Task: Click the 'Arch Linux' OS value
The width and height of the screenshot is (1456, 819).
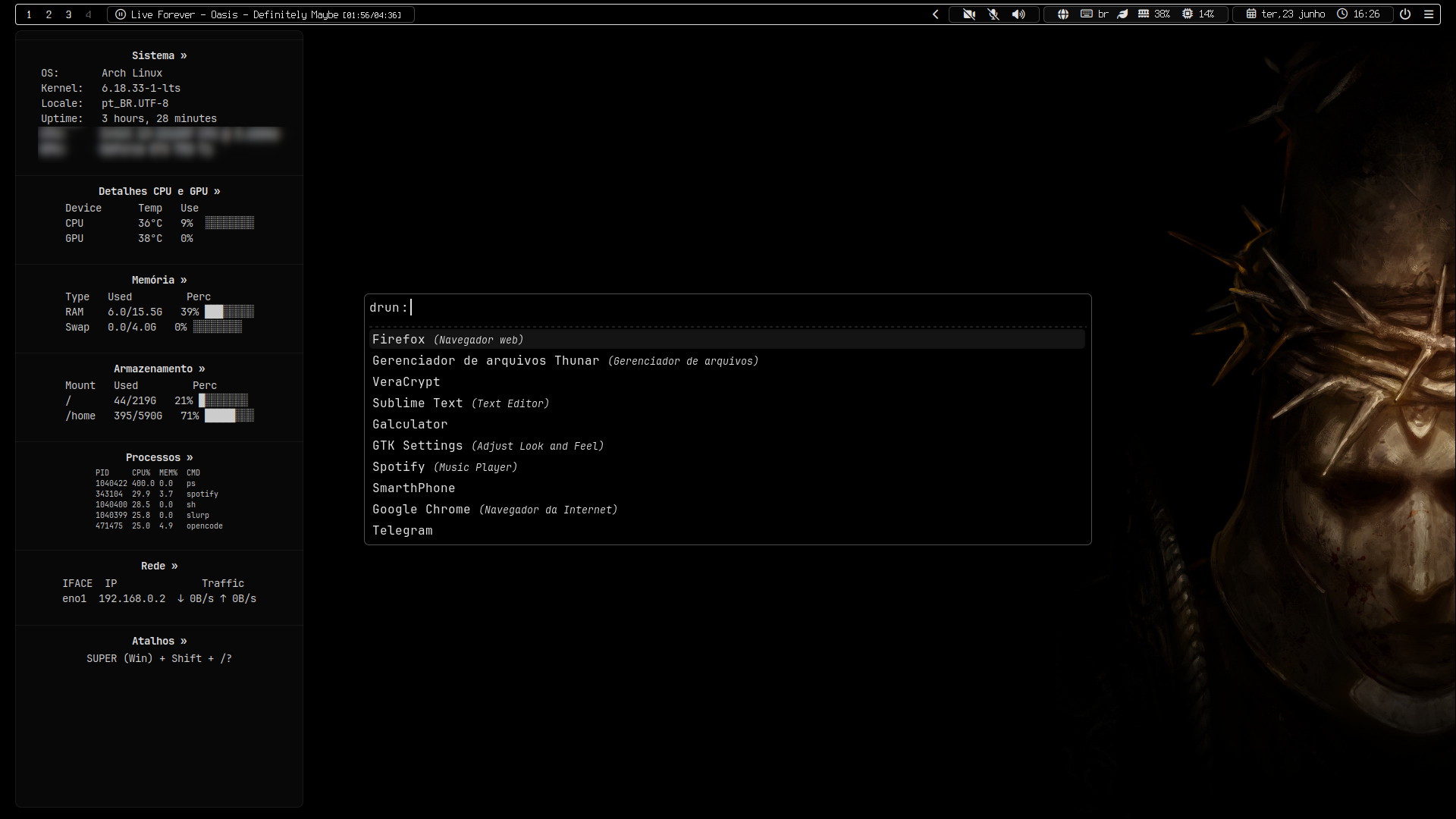Action: pos(132,73)
